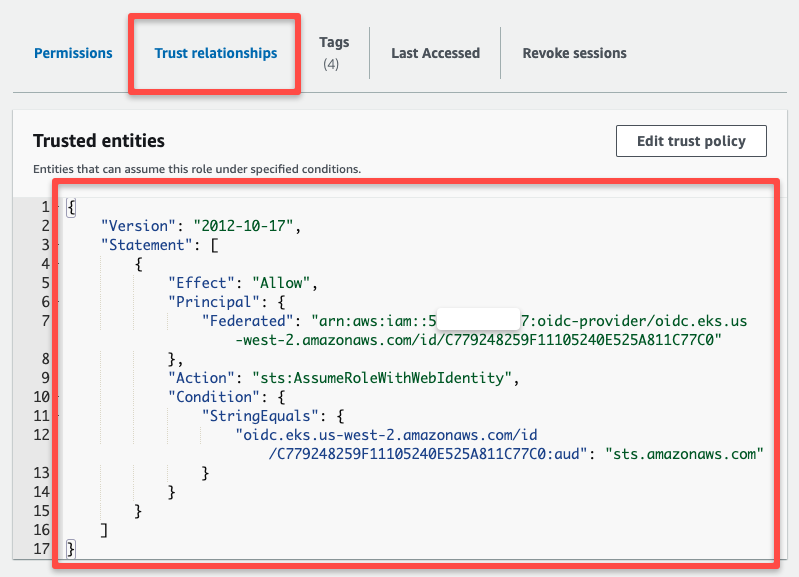Click line number 12 in the gutter
The image size is (799, 577).
[x=40, y=435]
